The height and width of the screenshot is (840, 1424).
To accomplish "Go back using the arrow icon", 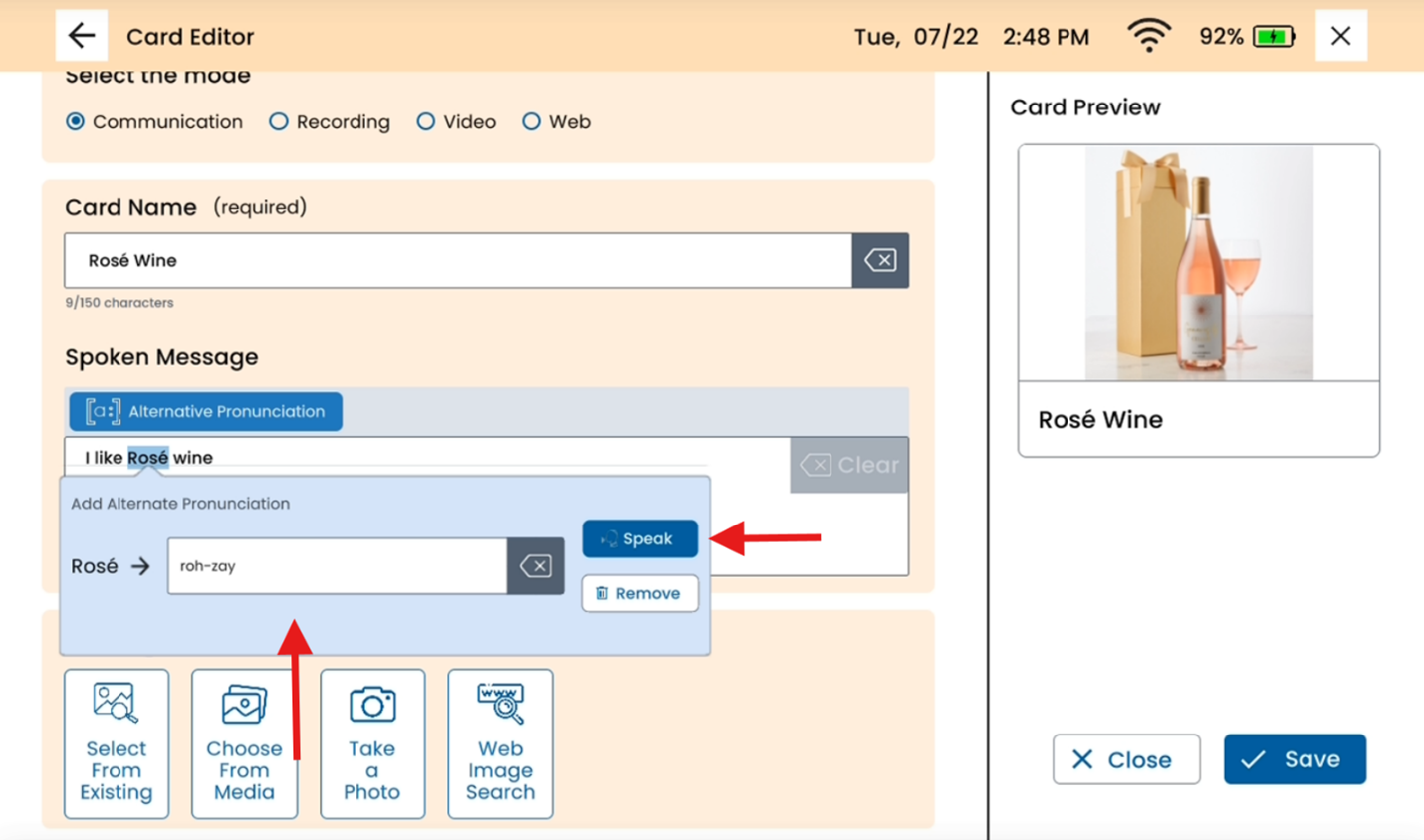I will point(82,36).
